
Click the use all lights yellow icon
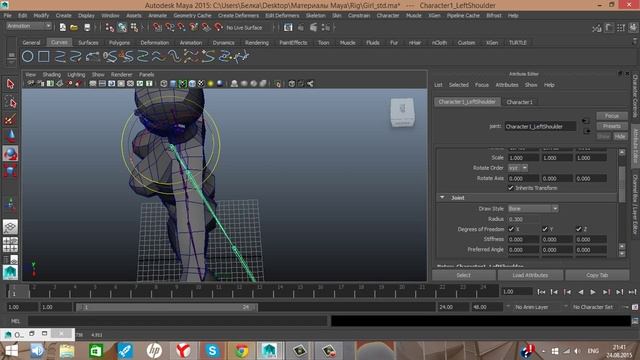[x=211, y=84]
